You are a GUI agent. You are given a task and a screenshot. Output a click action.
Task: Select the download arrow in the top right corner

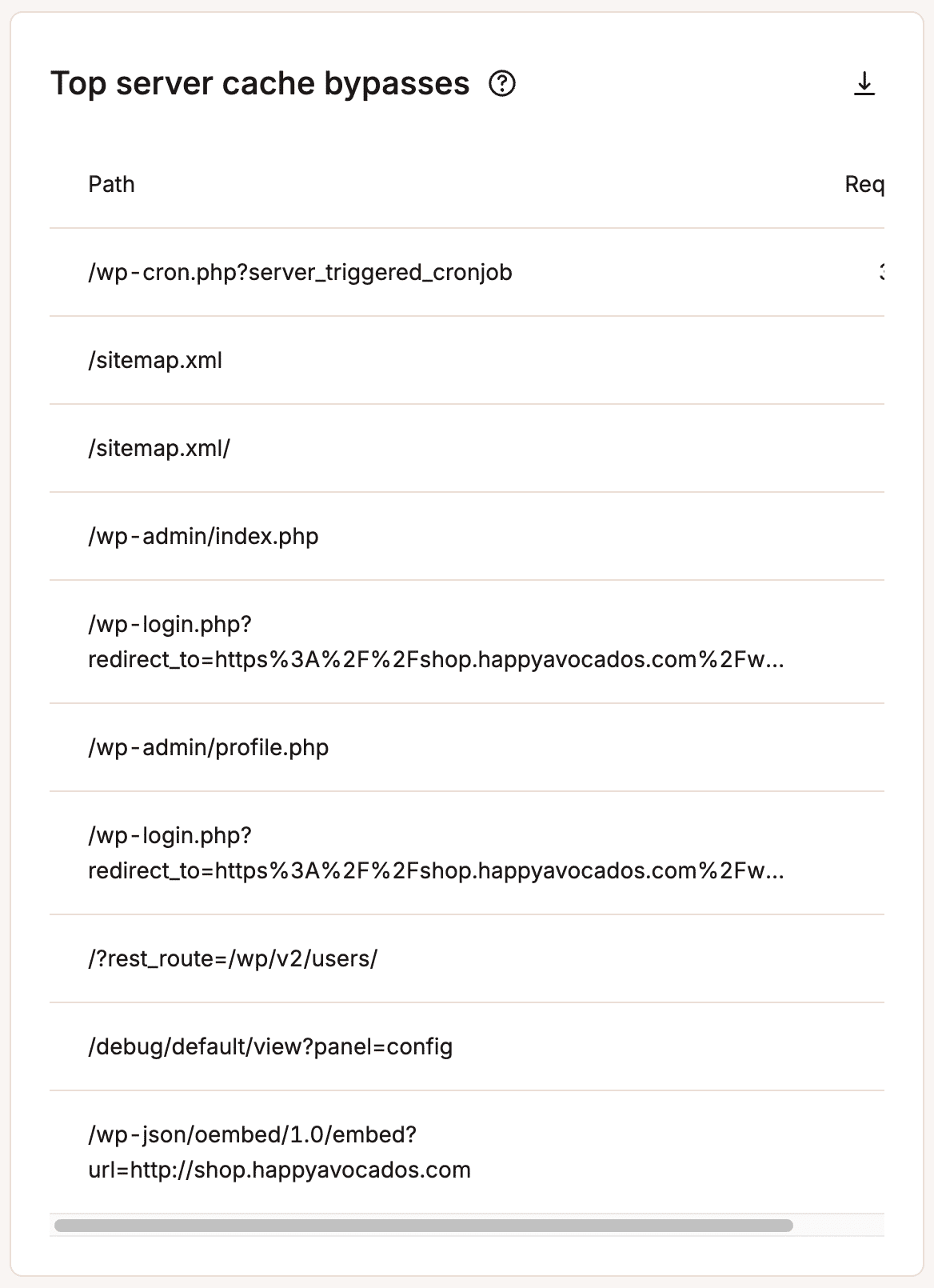pos(864,82)
